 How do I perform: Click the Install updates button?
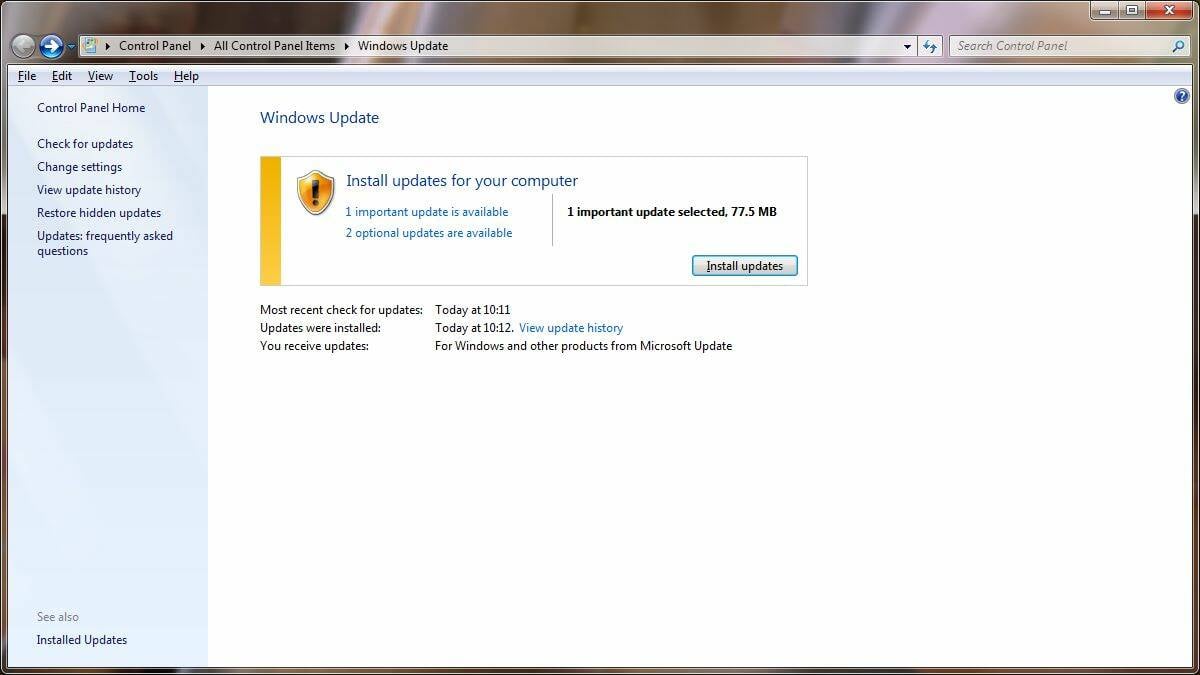pyautogui.click(x=745, y=266)
